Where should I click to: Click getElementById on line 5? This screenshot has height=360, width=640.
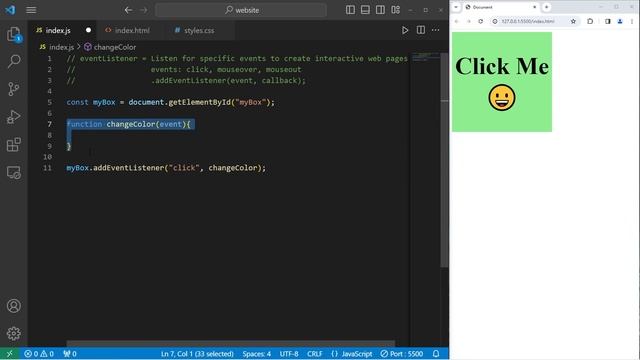pos(200,102)
